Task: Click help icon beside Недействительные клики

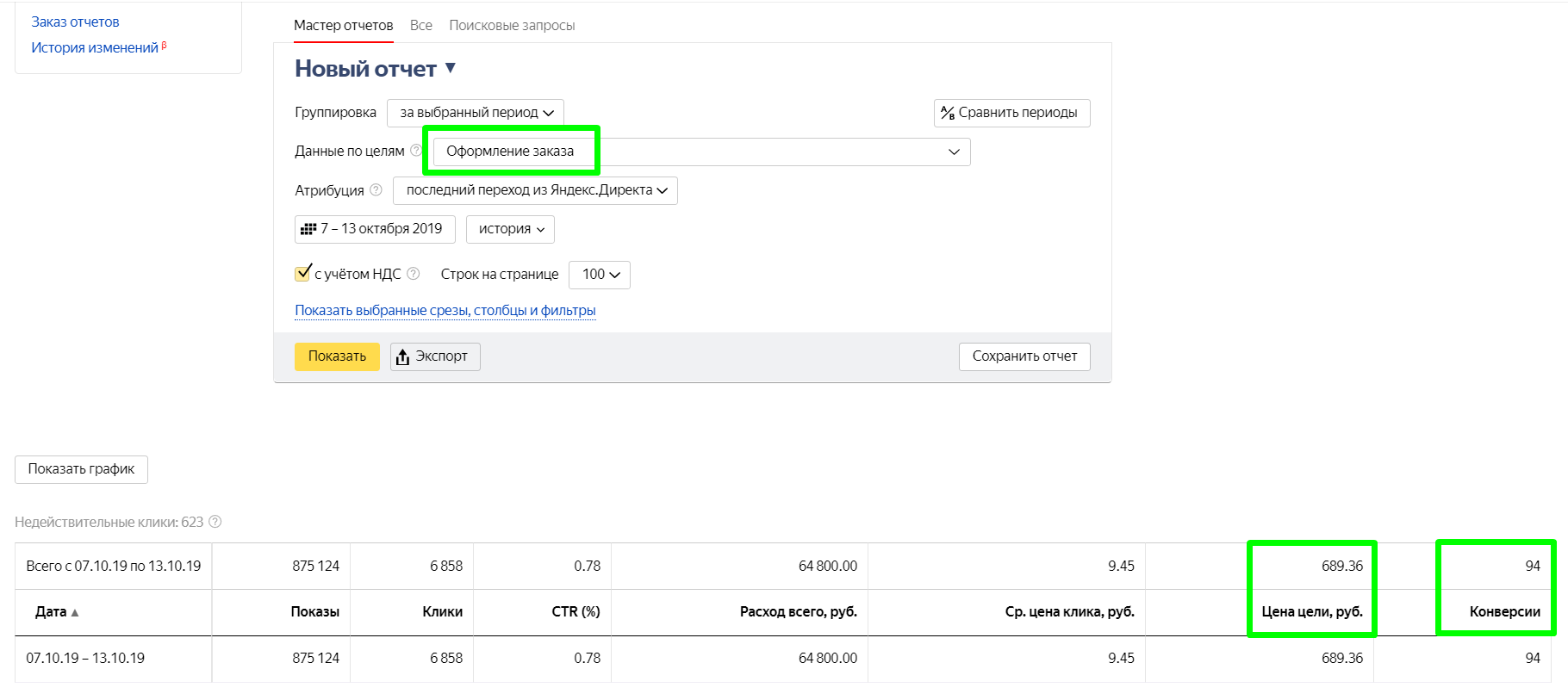Action: pyautogui.click(x=215, y=522)
